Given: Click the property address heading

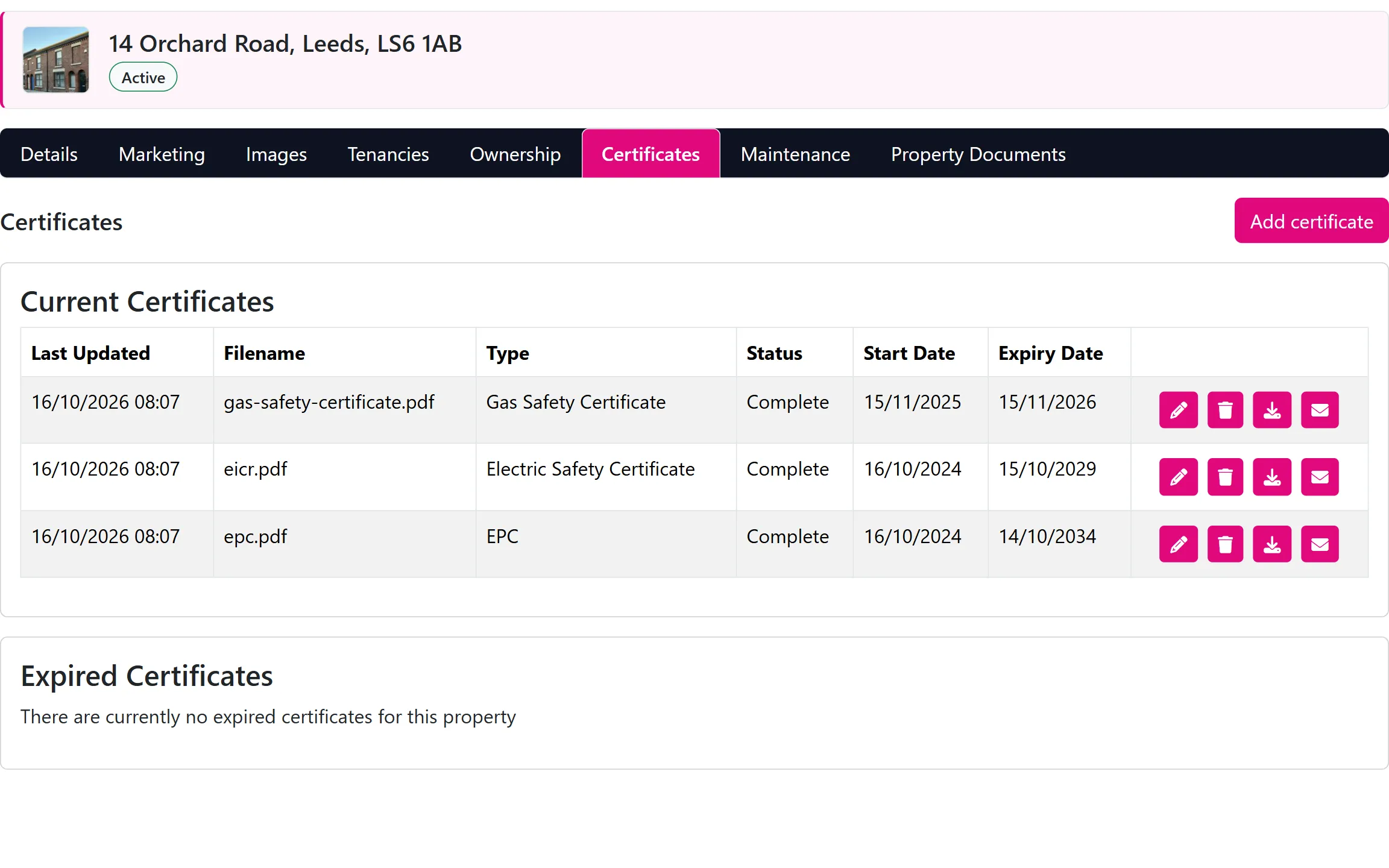Looking at the screenshot, I should 285,43.
